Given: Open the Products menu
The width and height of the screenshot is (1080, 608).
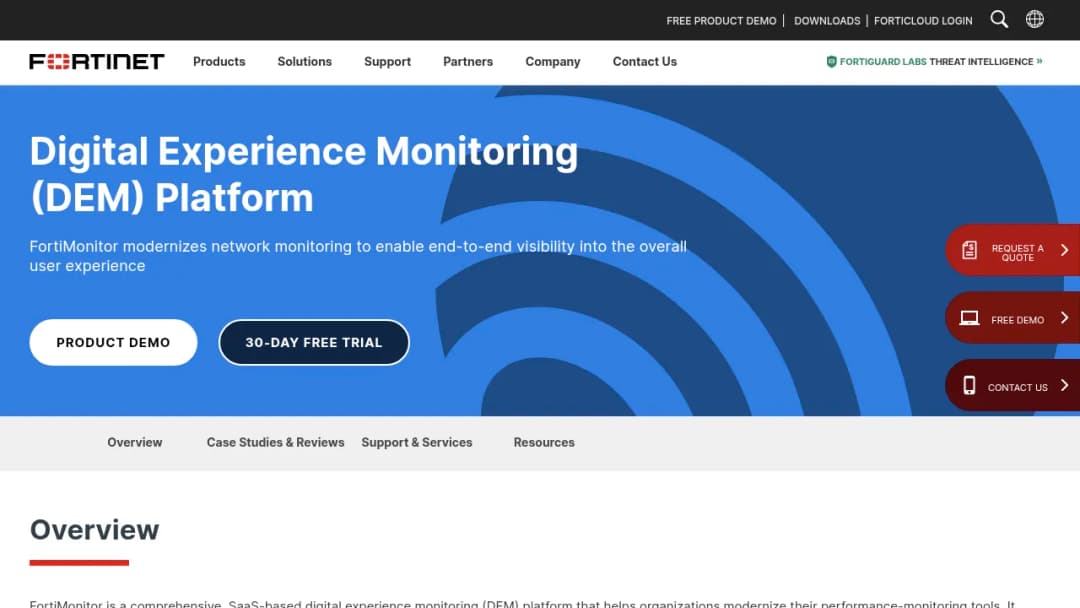Looking at the screenshot, I should (x=219, y=61).
